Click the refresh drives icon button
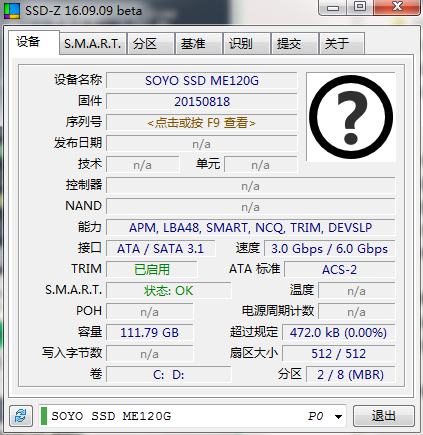 21,416
